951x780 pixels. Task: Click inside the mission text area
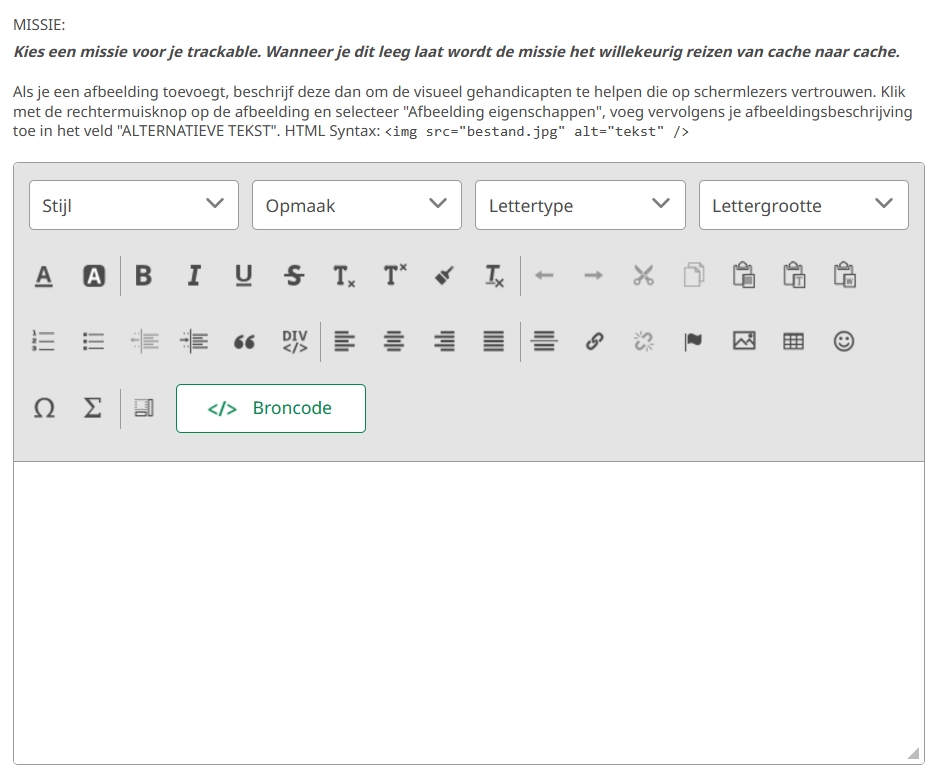pyautogui.click(x=468, y=610)
